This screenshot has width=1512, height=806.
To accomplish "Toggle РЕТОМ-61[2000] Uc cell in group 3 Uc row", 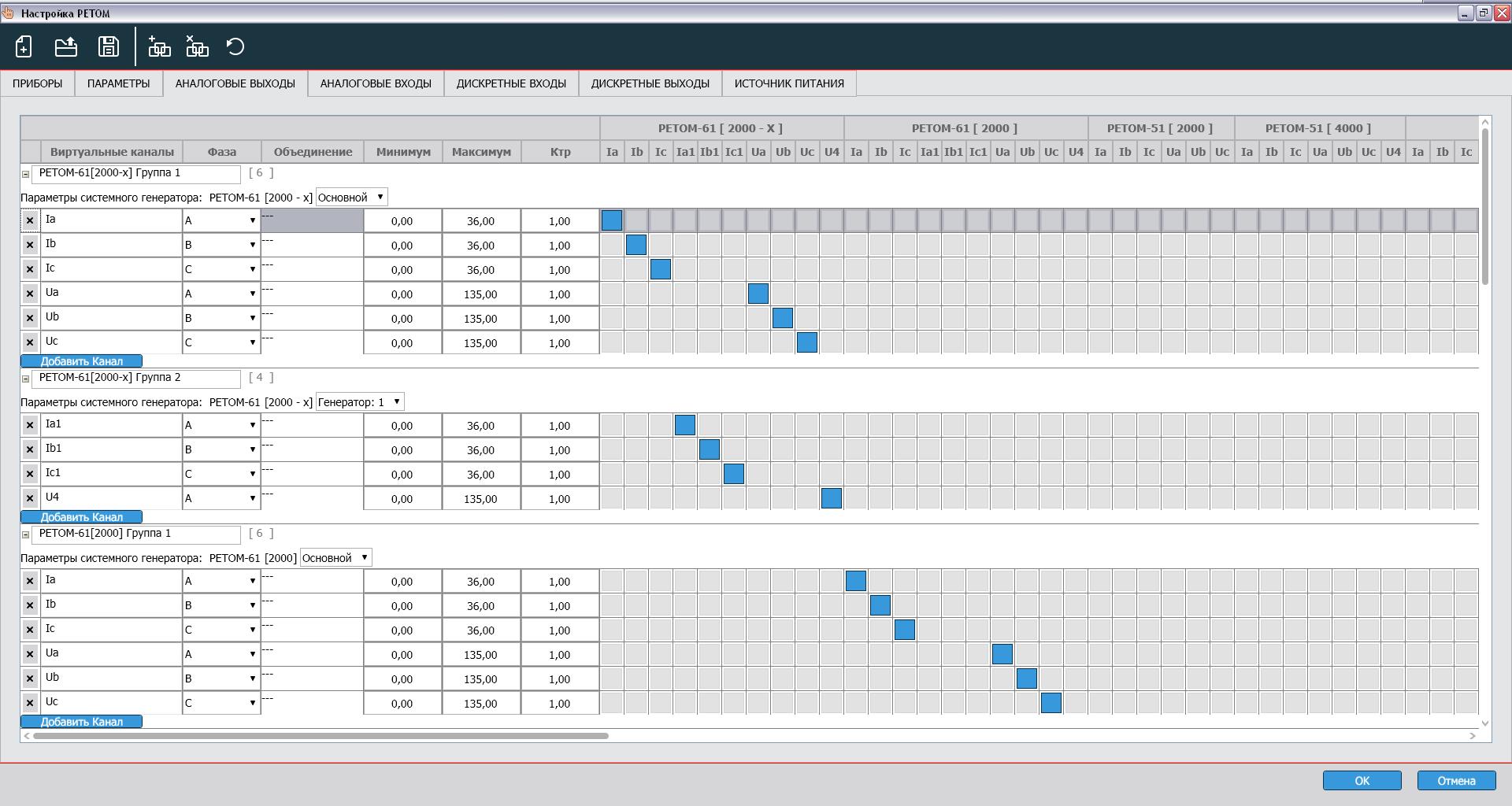I will coord(1051,703).
